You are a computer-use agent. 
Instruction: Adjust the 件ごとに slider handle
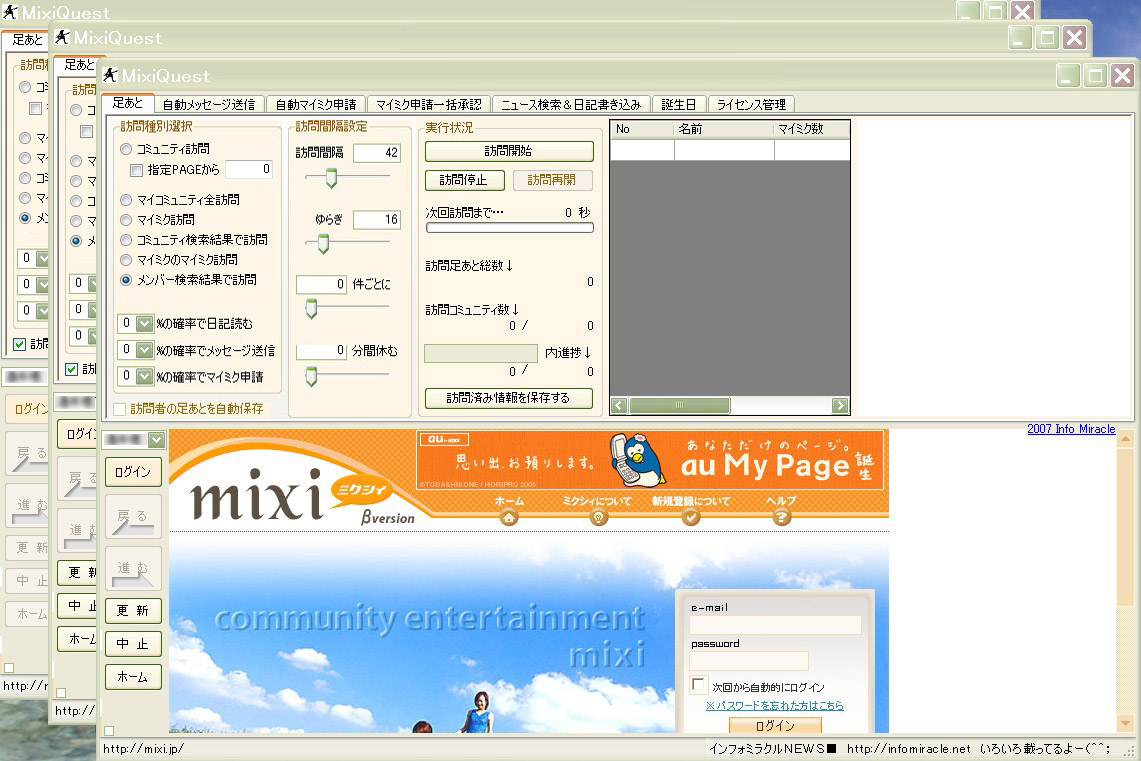pos(311,309)
